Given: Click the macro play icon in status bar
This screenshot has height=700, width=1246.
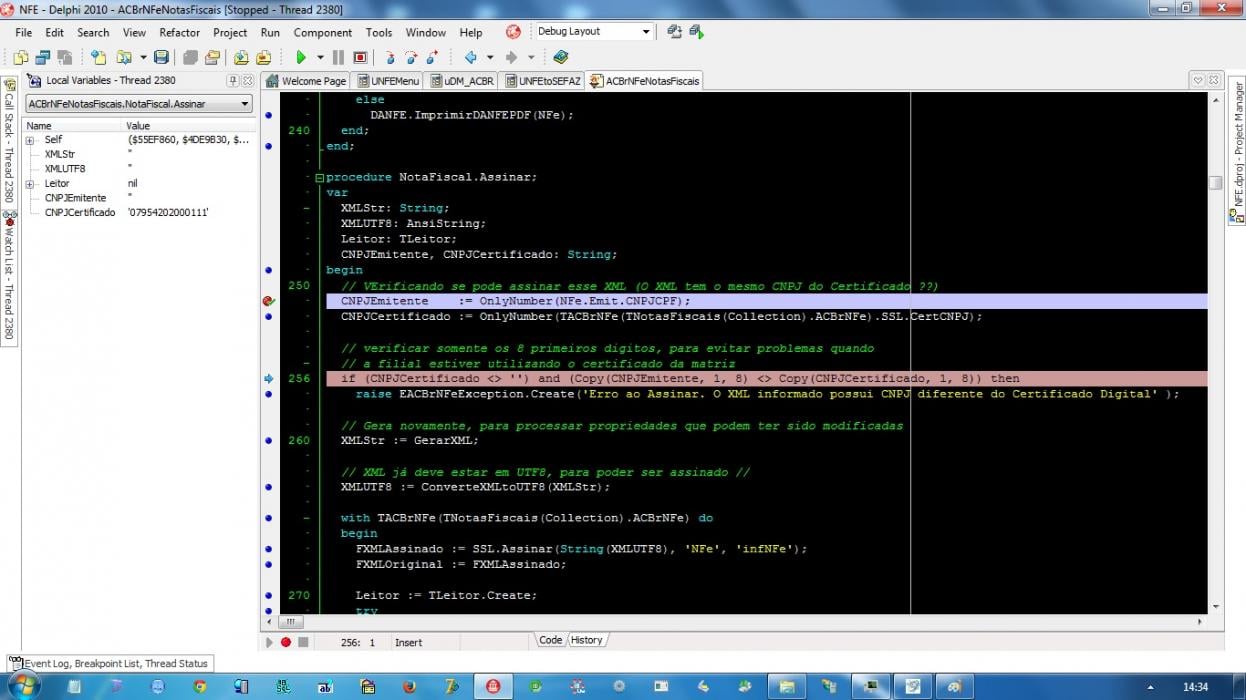Looking at the screenshot, I should point(269,642).
